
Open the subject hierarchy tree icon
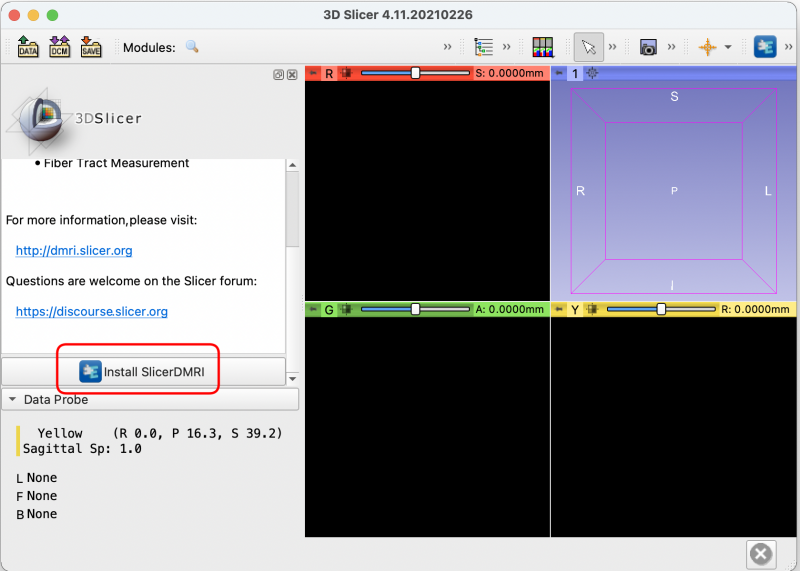tap(483, 47)
